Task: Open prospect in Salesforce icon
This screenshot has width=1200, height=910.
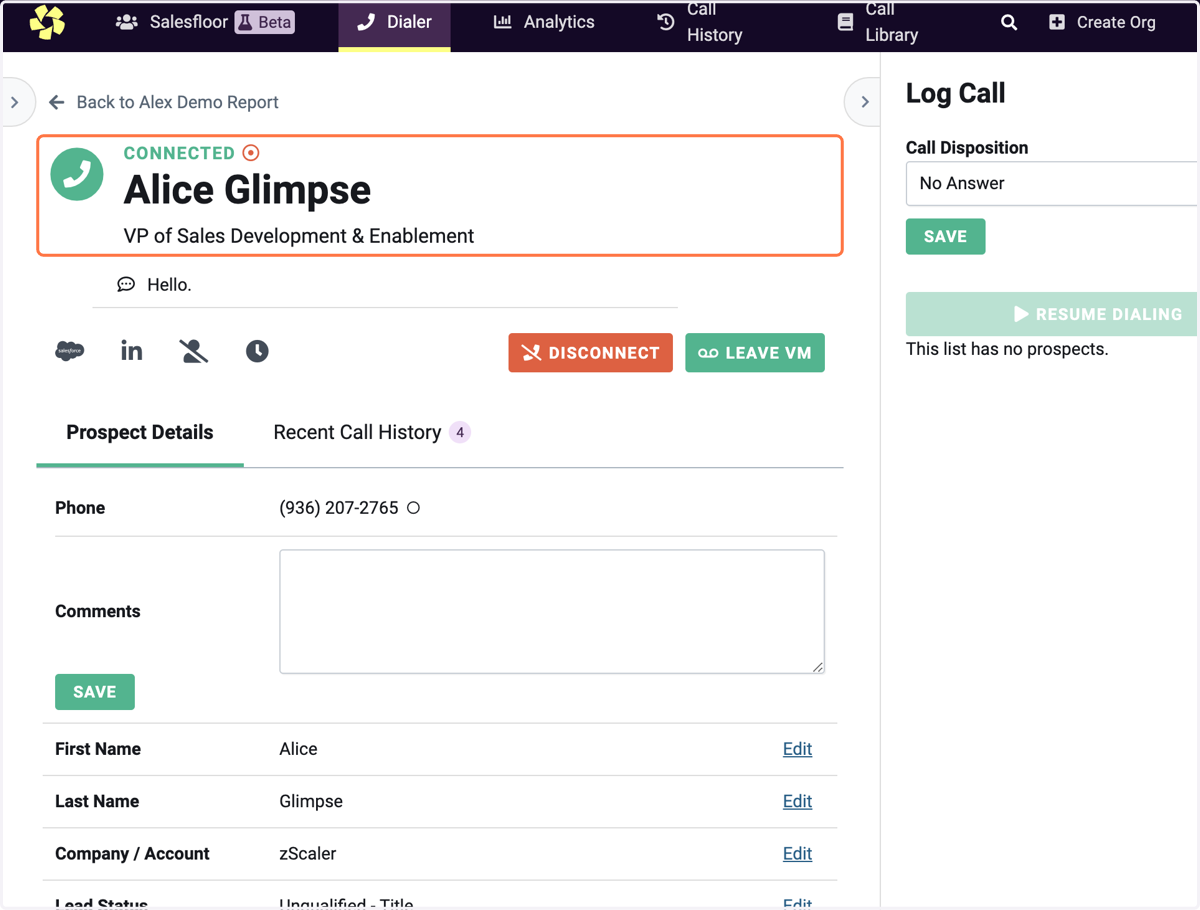Action: click(x=70, y=351)
